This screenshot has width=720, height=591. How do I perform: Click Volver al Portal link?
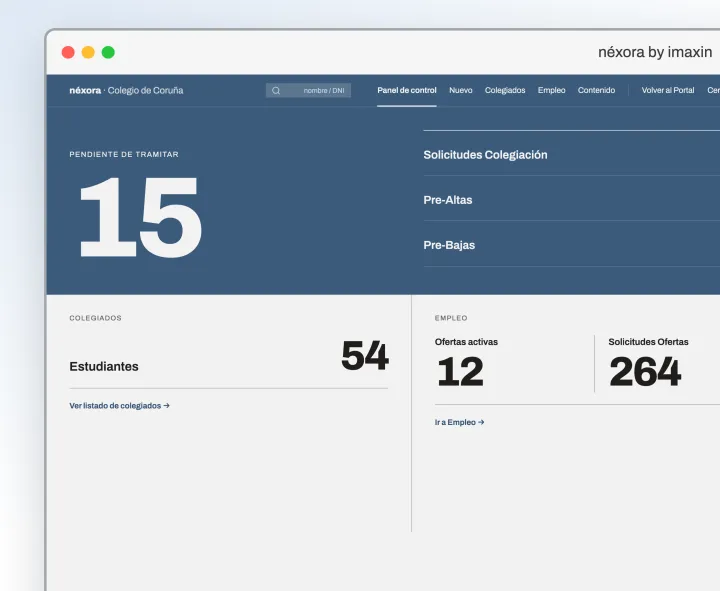pyautogui.click(x=668, y=90)
